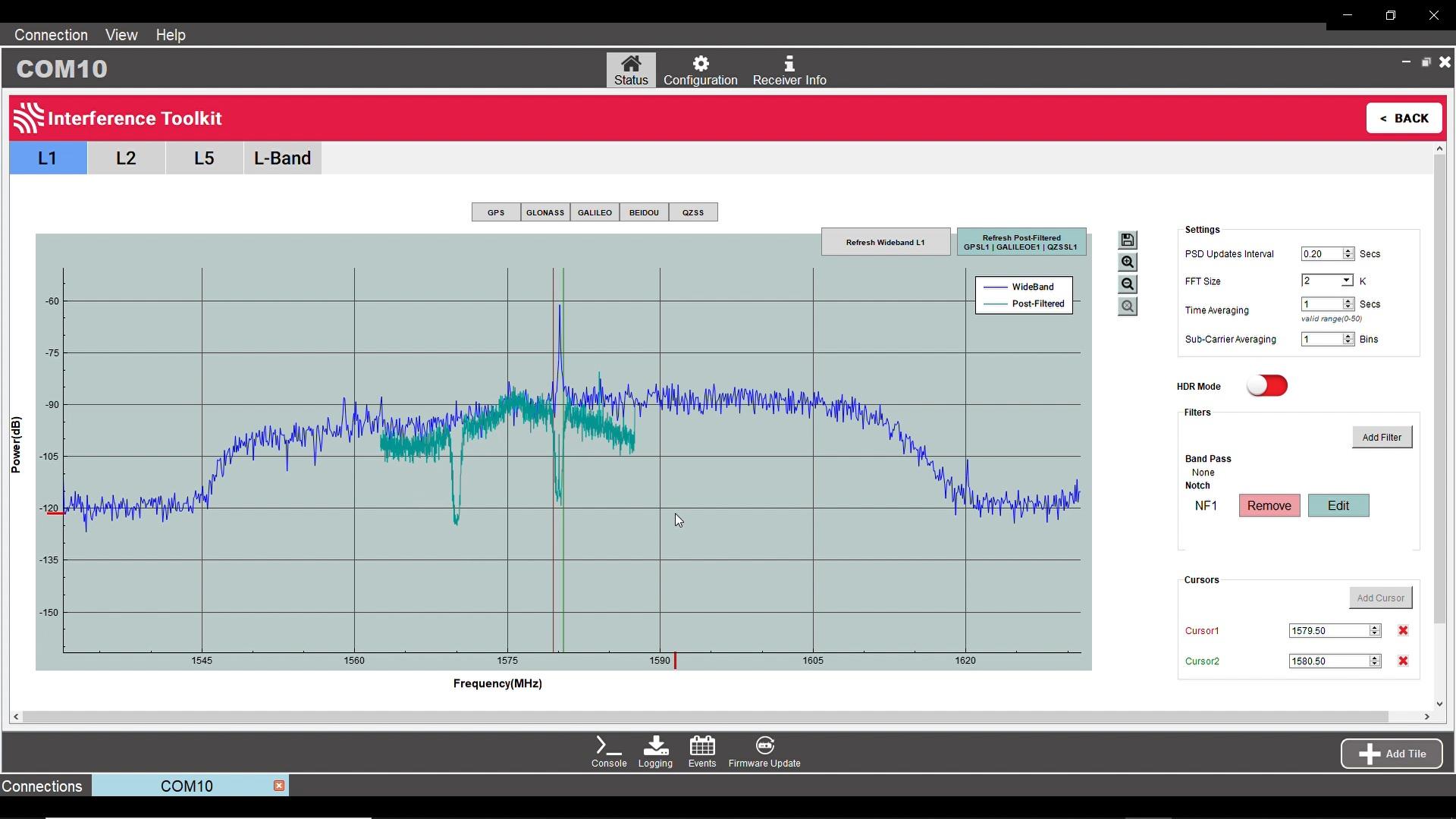Viewport: 1456px width, 819px height.
Task: Toggle BEIDOU signal overlay
Action: [x=644, y=212]
